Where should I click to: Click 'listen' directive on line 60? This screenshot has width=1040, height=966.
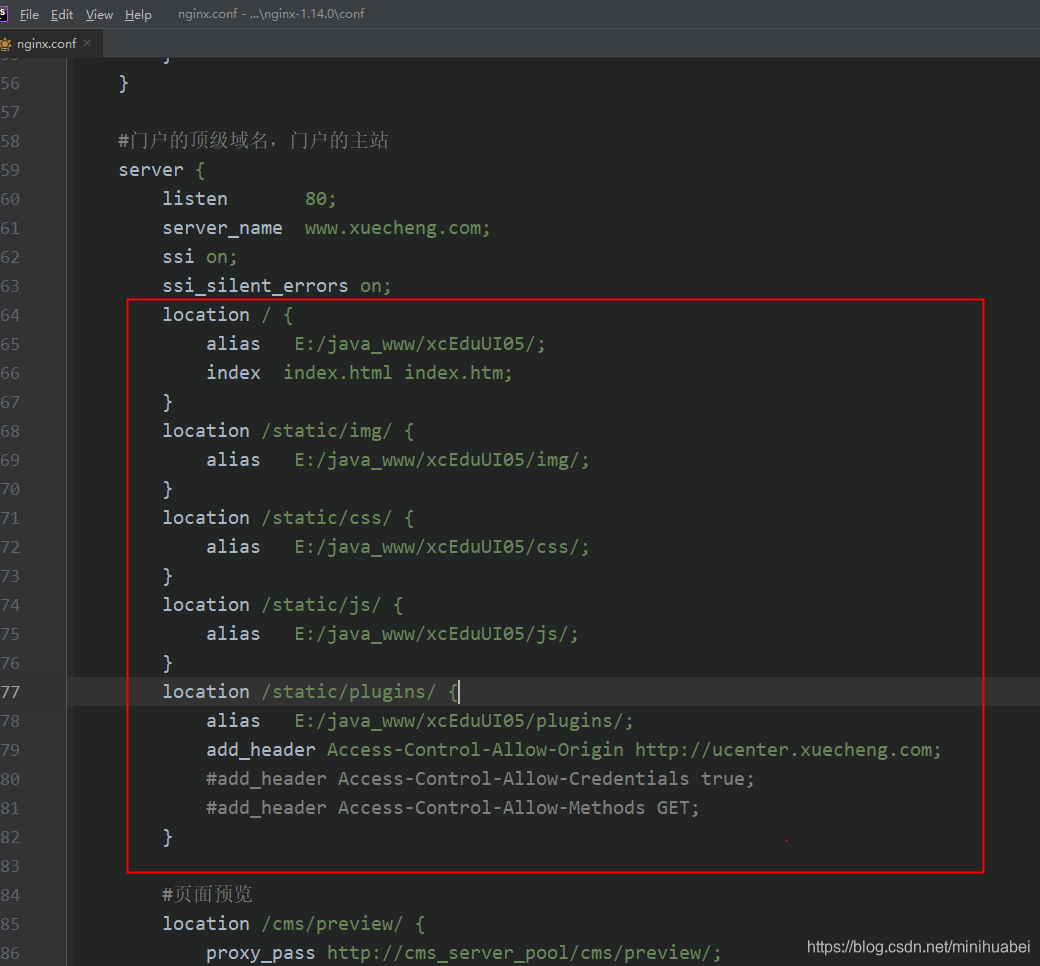pos(195,199)
